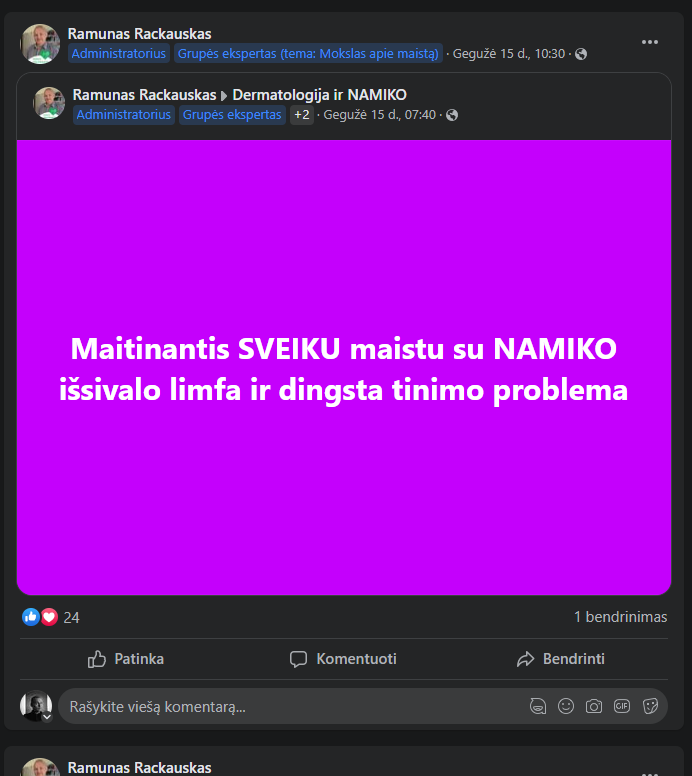Open the sticker picker icon
The image size is (692, 776).
pyautogui.click(x=650, y=706)
